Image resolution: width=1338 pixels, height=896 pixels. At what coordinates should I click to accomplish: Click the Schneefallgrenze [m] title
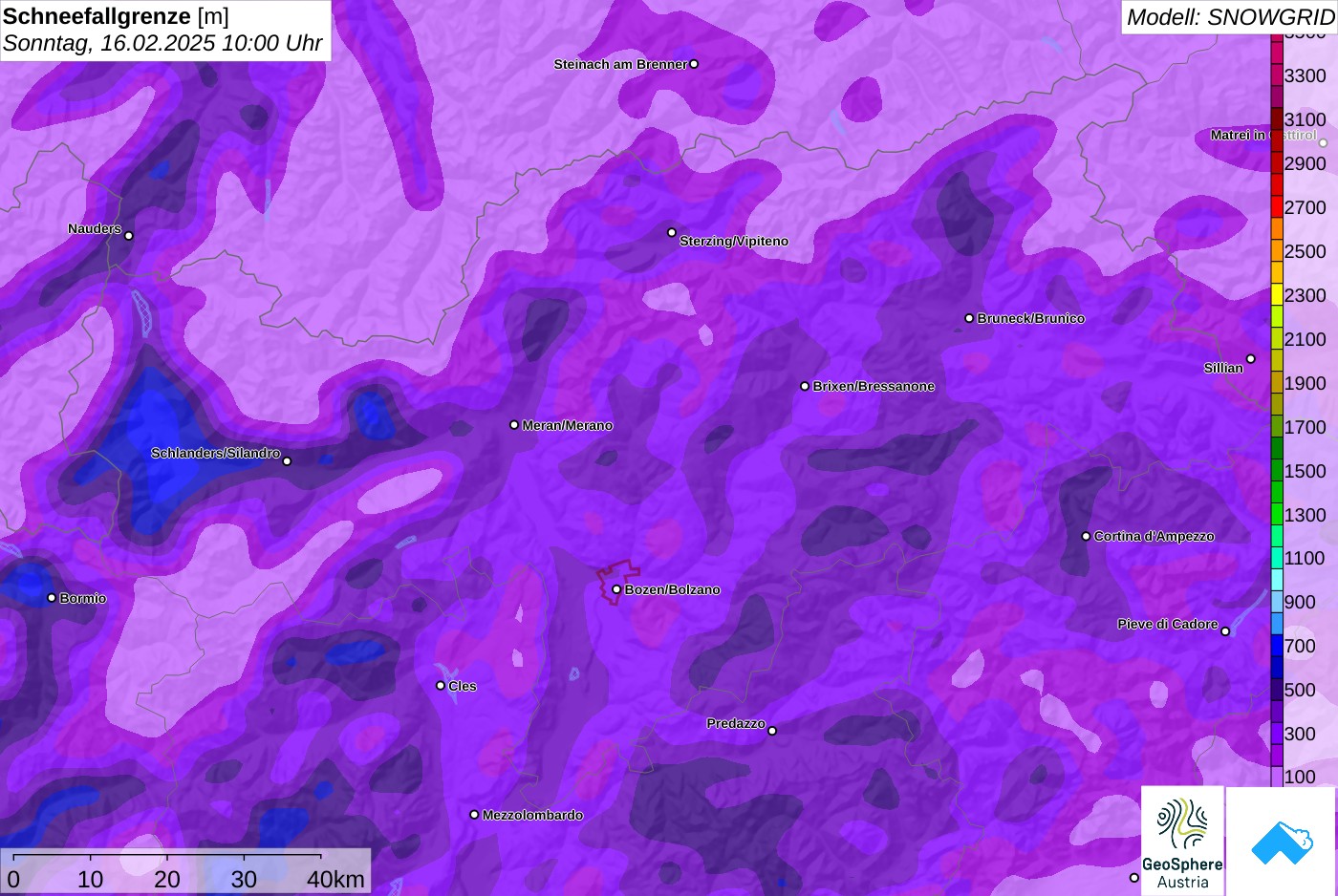pyautogui.click(x=116, y=16)
